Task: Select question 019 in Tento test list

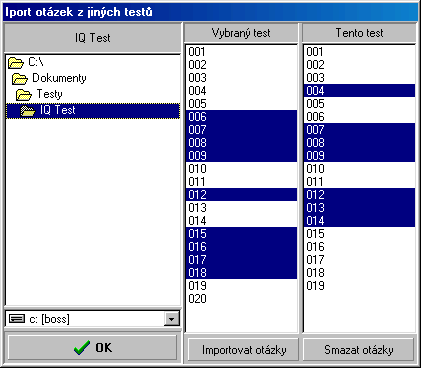Action: coord(360,286)
